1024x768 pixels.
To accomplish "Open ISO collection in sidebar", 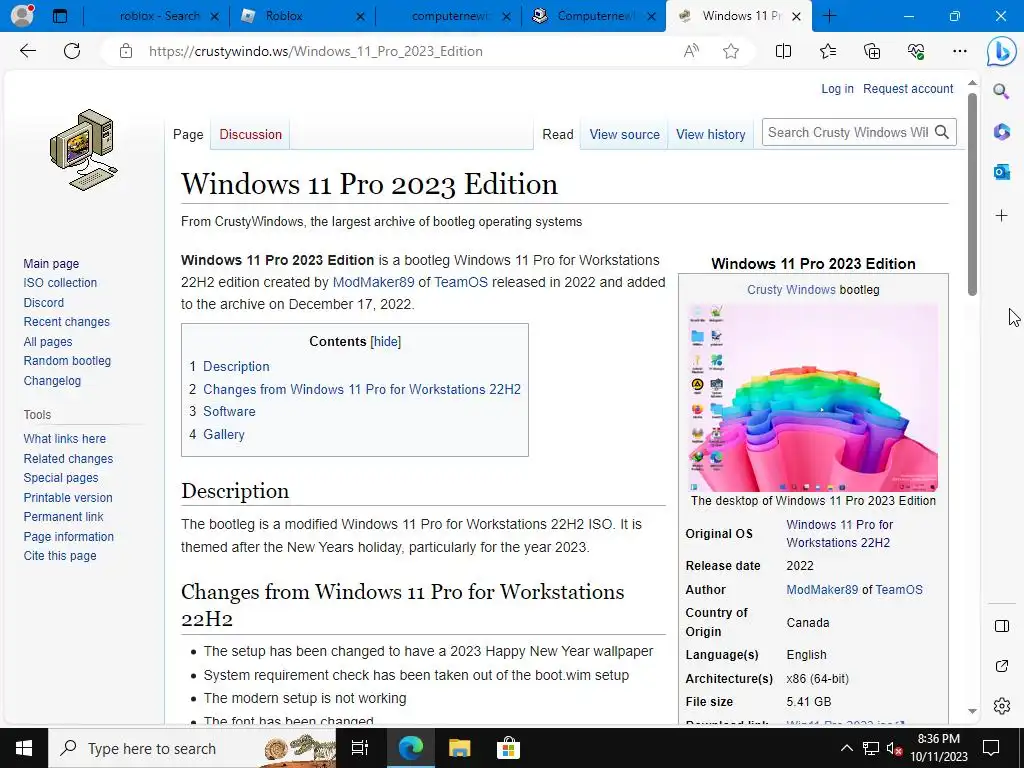I will [60, 283].
